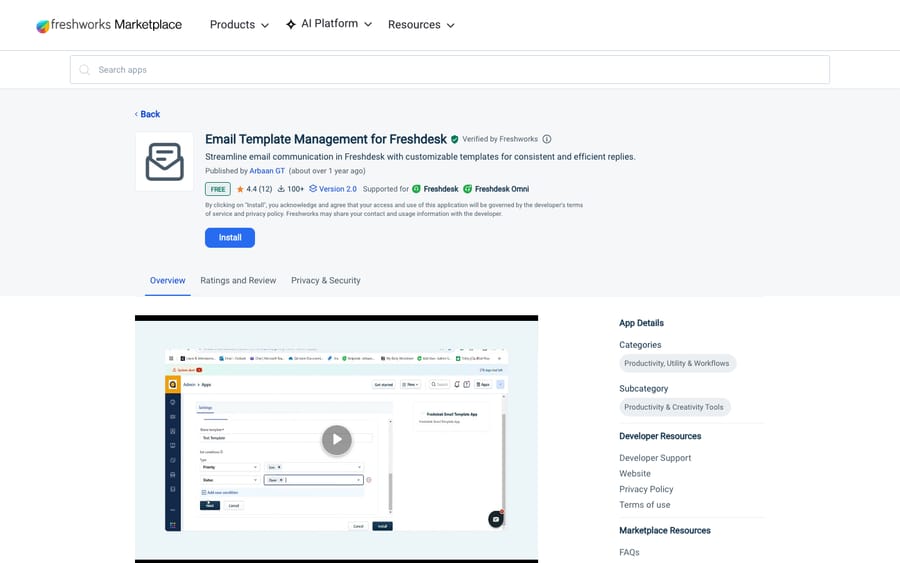Click the demo video thumbnail preview

[336, 439]
